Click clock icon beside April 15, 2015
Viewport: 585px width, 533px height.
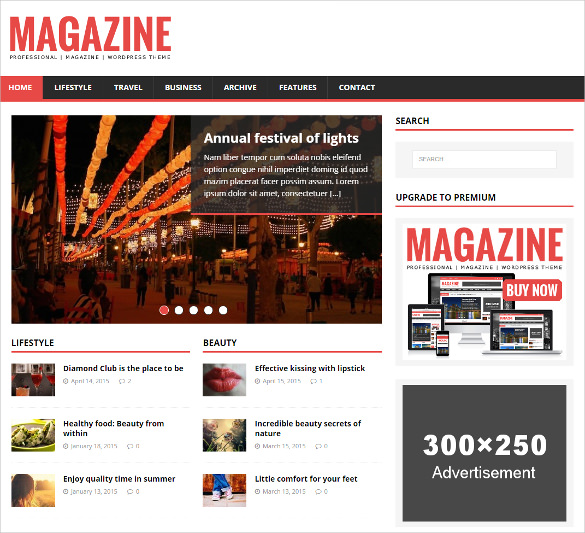[257, 381]
